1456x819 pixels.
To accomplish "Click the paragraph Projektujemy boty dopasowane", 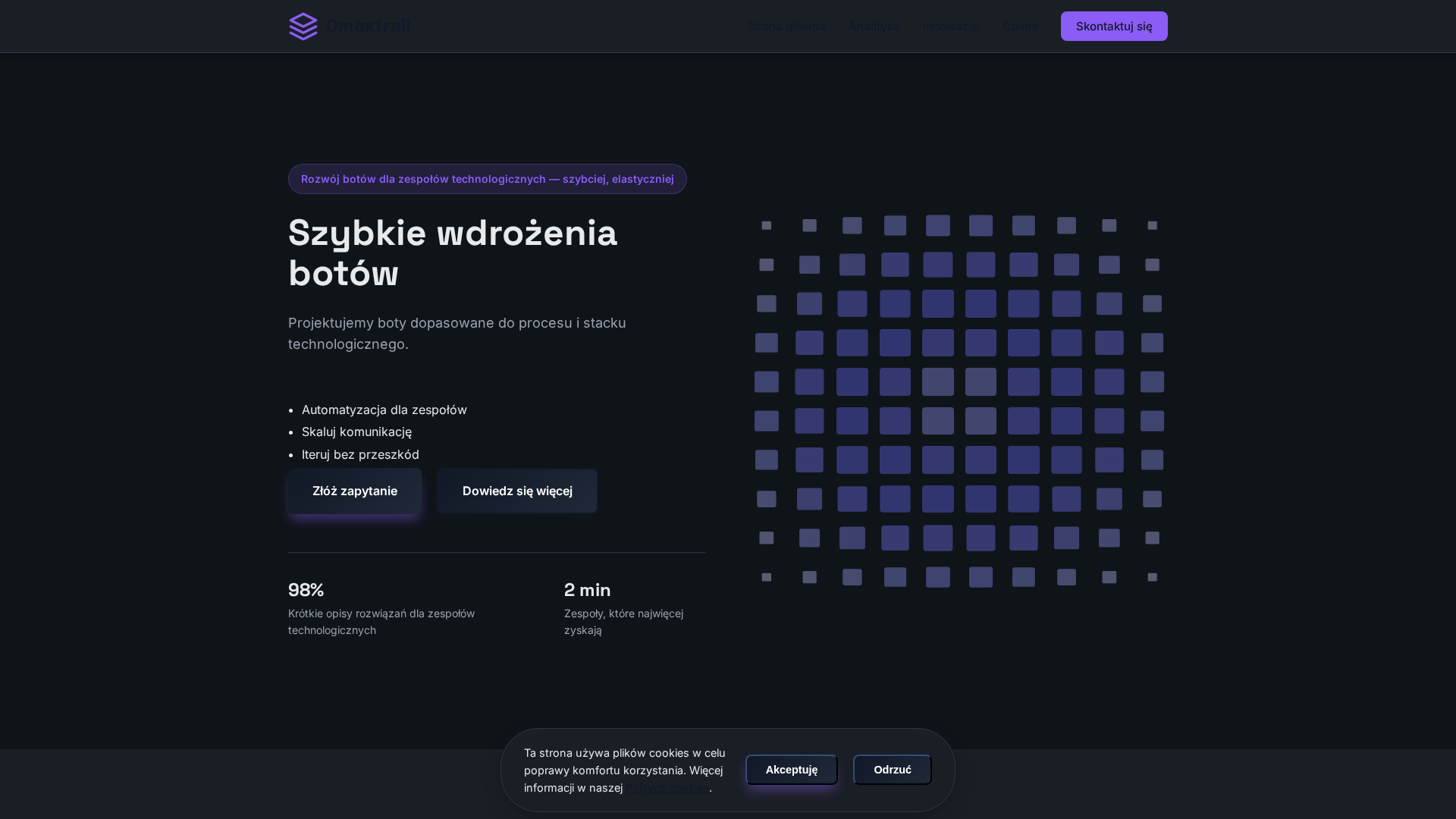I will pos(457,334).
